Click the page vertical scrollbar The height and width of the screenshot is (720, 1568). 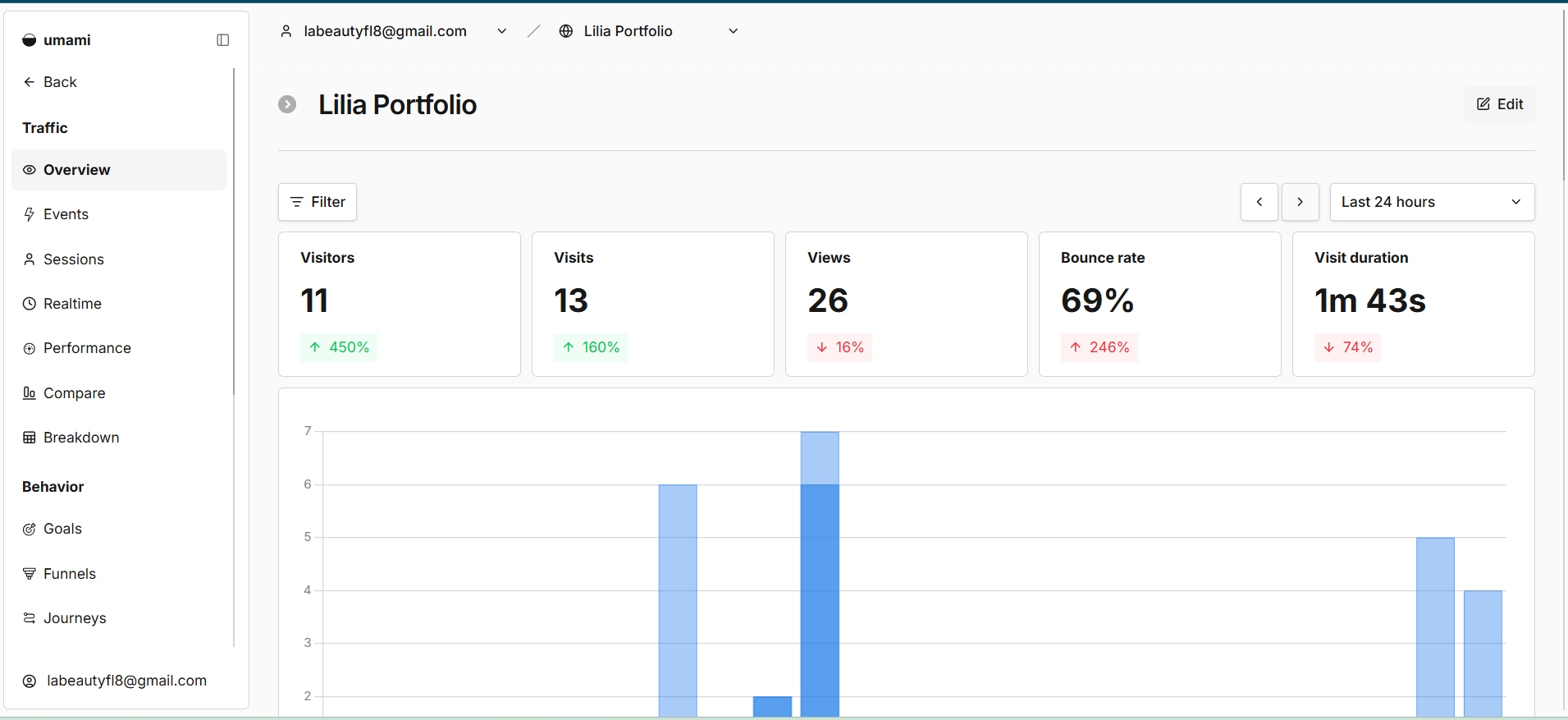pos(1564,94)
